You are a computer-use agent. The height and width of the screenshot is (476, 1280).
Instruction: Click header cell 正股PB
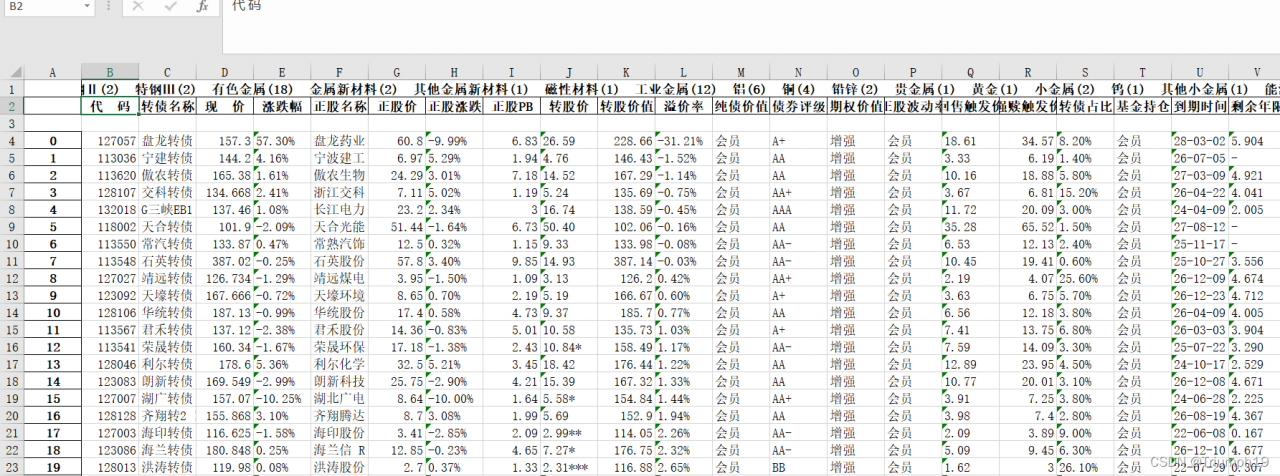(x=512, y=106)
